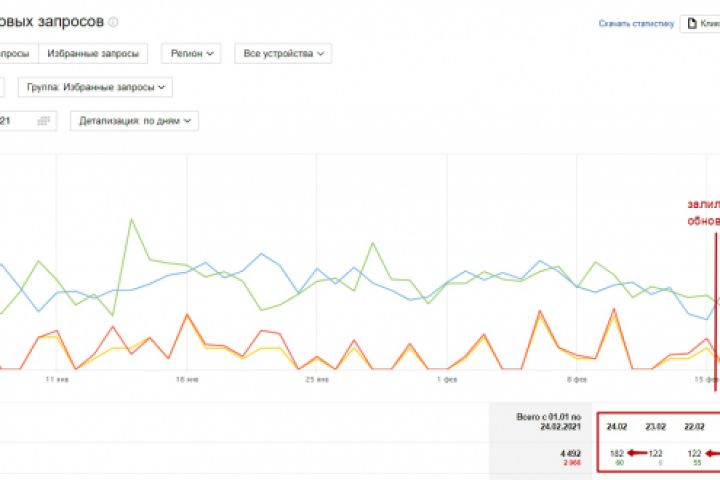Click the document icon in the top-right button
This screenshot has height=480, width=720.
[x=692, y=23]
